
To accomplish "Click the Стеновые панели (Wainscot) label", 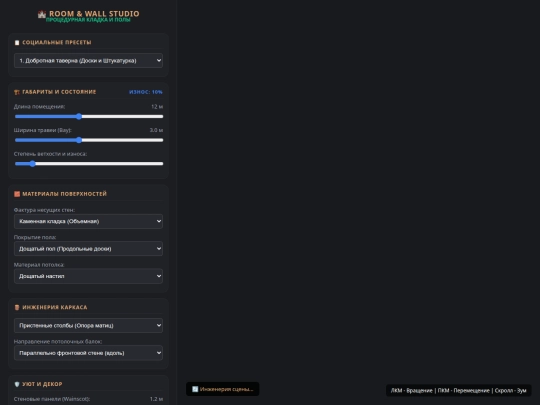I will pos(52,399).
